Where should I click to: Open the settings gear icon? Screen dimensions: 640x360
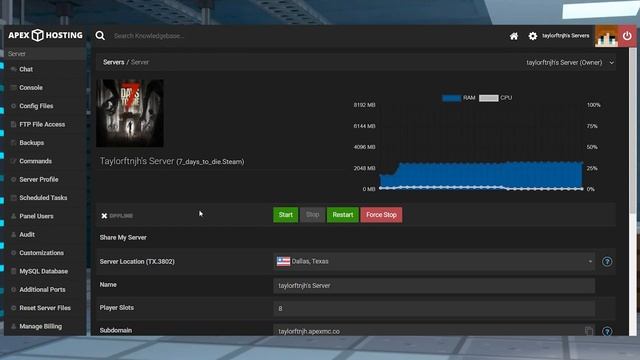533,36
